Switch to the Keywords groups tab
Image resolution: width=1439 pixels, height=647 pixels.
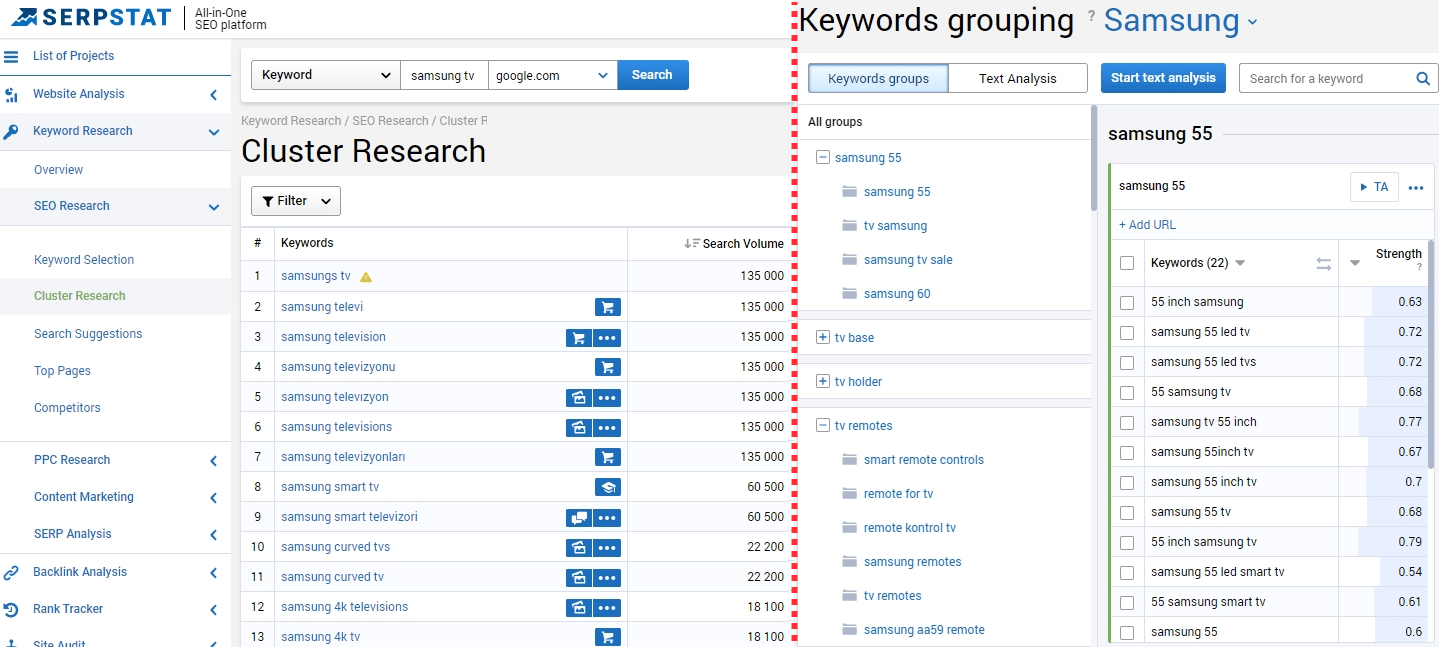point(878,78)
